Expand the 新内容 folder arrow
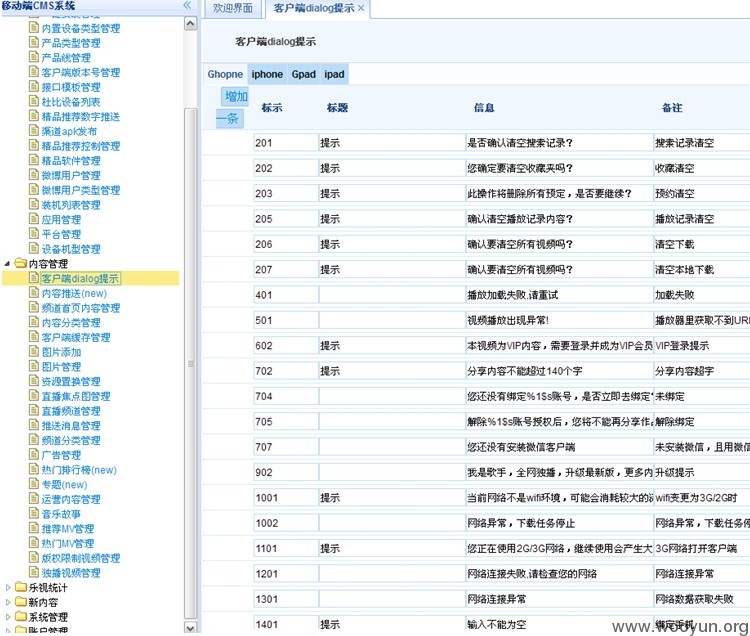Viewport: 750px width, 636px height. [7, 602]
